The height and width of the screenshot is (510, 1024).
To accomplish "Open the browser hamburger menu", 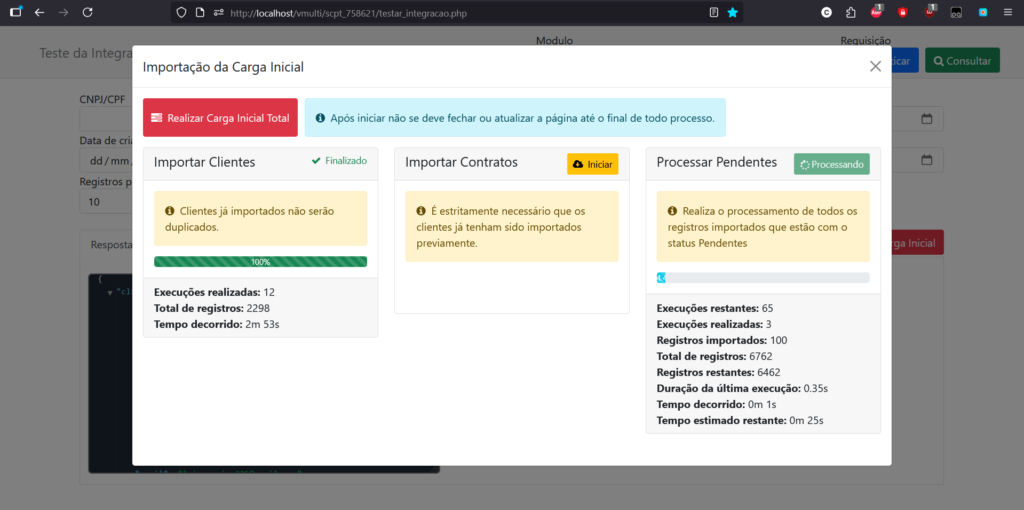I will (1007, 13).
